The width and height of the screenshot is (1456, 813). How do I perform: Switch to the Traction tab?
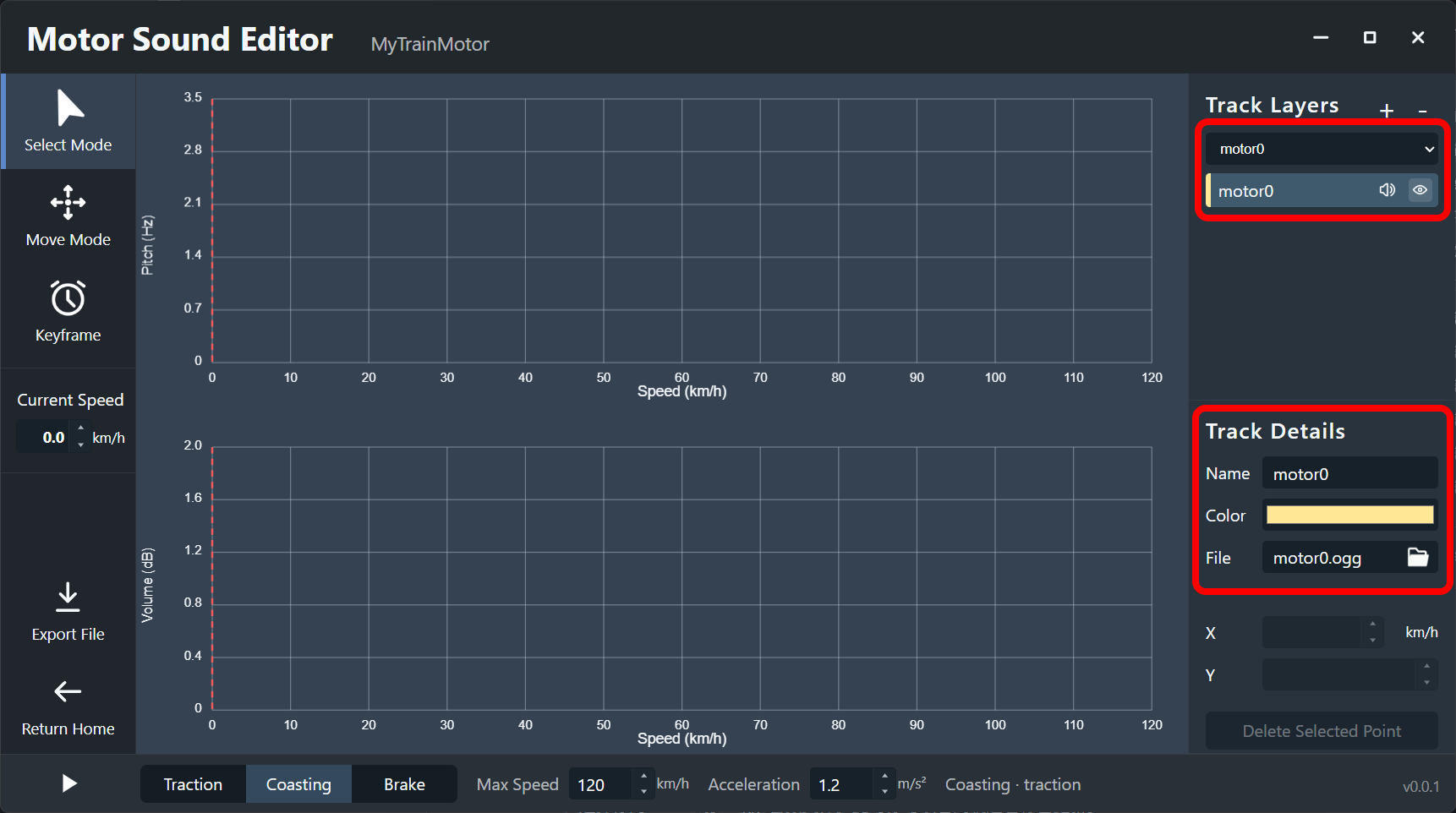click(193, 784)
